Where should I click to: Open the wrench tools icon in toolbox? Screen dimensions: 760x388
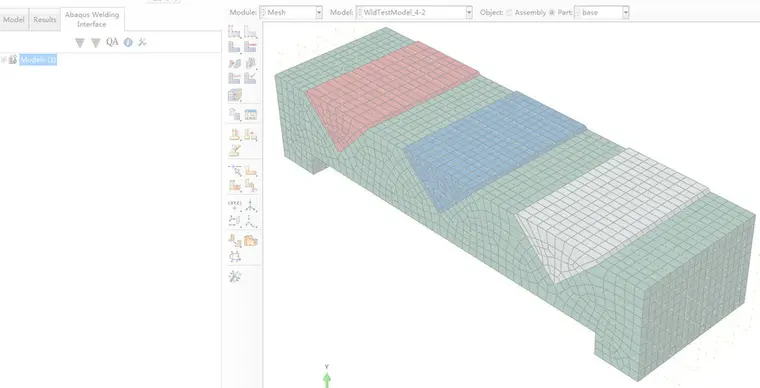235,276
